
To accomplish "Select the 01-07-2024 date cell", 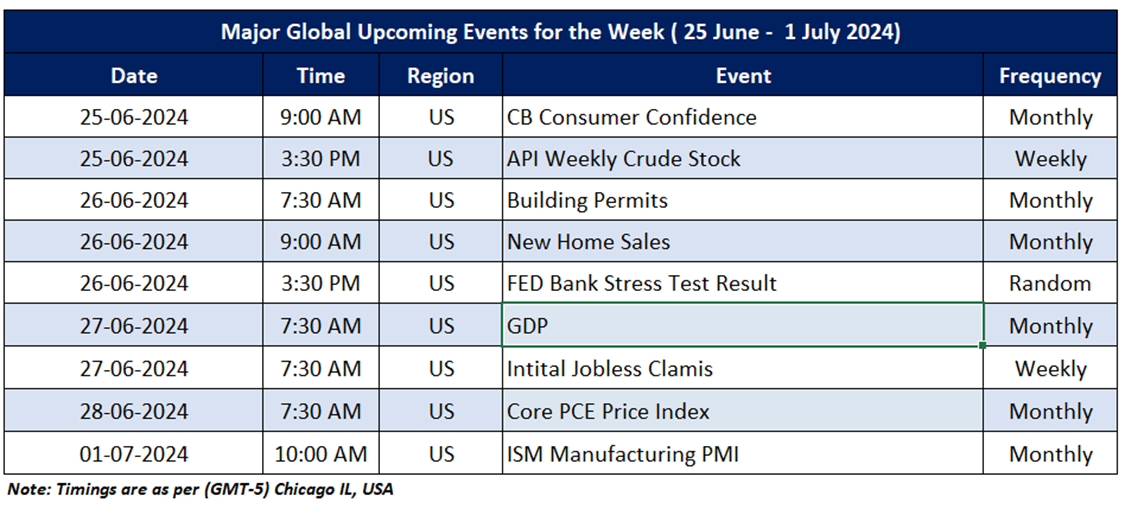I will (x=134, y=454).
